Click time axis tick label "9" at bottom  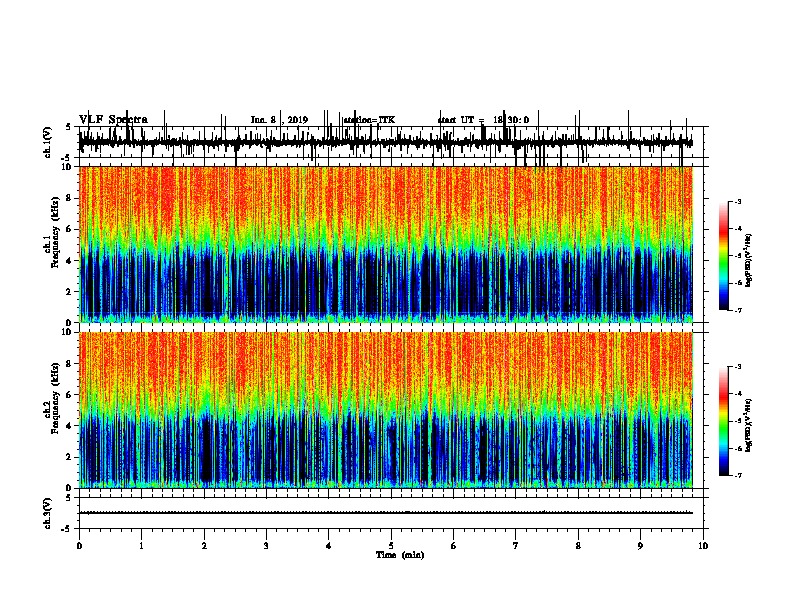[x=640, y=546]
